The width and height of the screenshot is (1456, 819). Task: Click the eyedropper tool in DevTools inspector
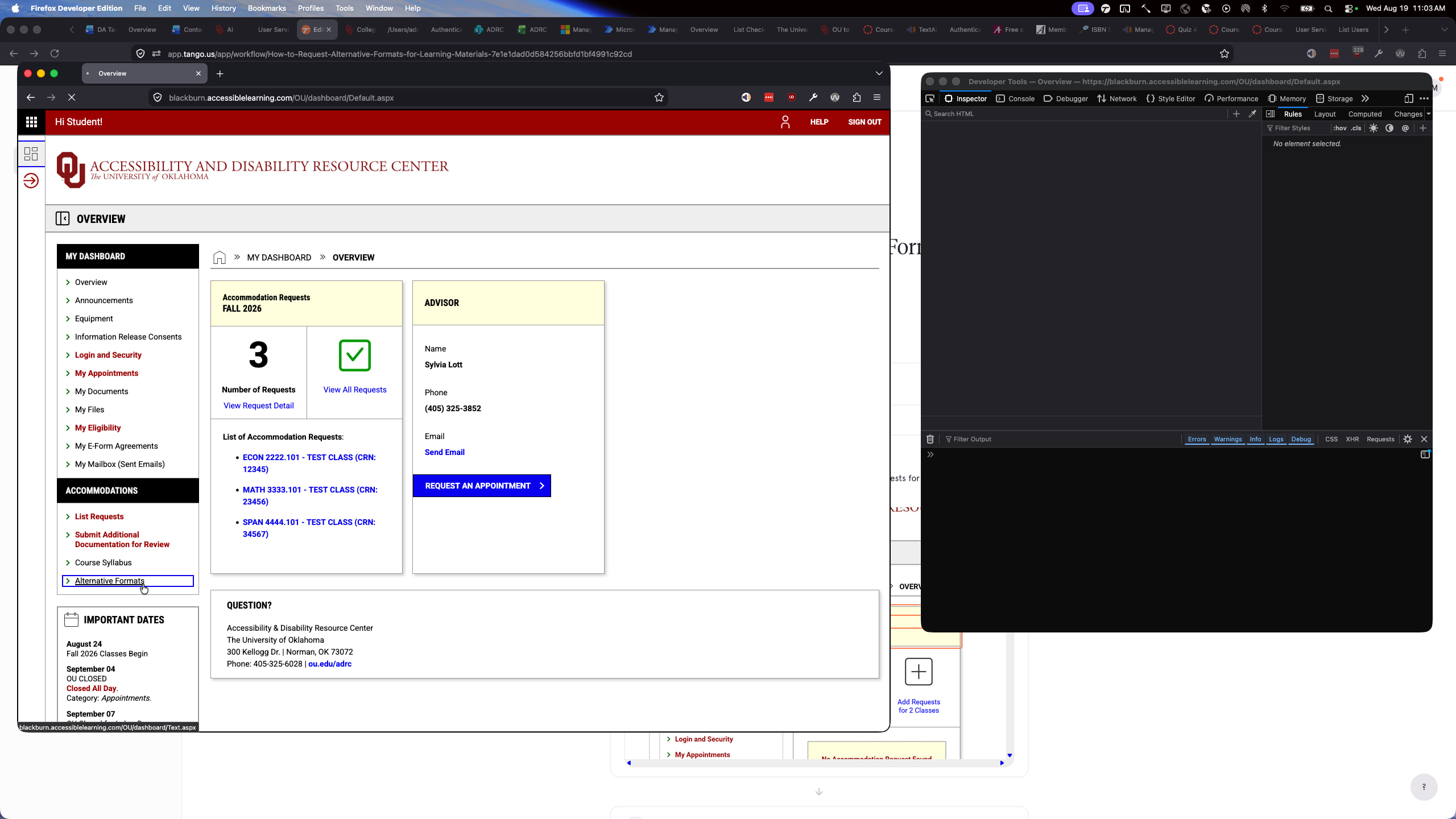pos(1252,114)
